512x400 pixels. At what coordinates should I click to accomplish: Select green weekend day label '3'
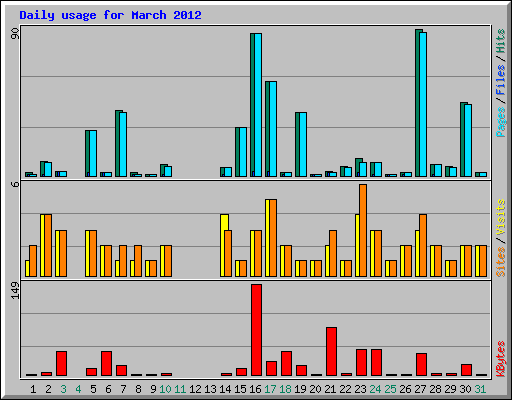[63, 389]
